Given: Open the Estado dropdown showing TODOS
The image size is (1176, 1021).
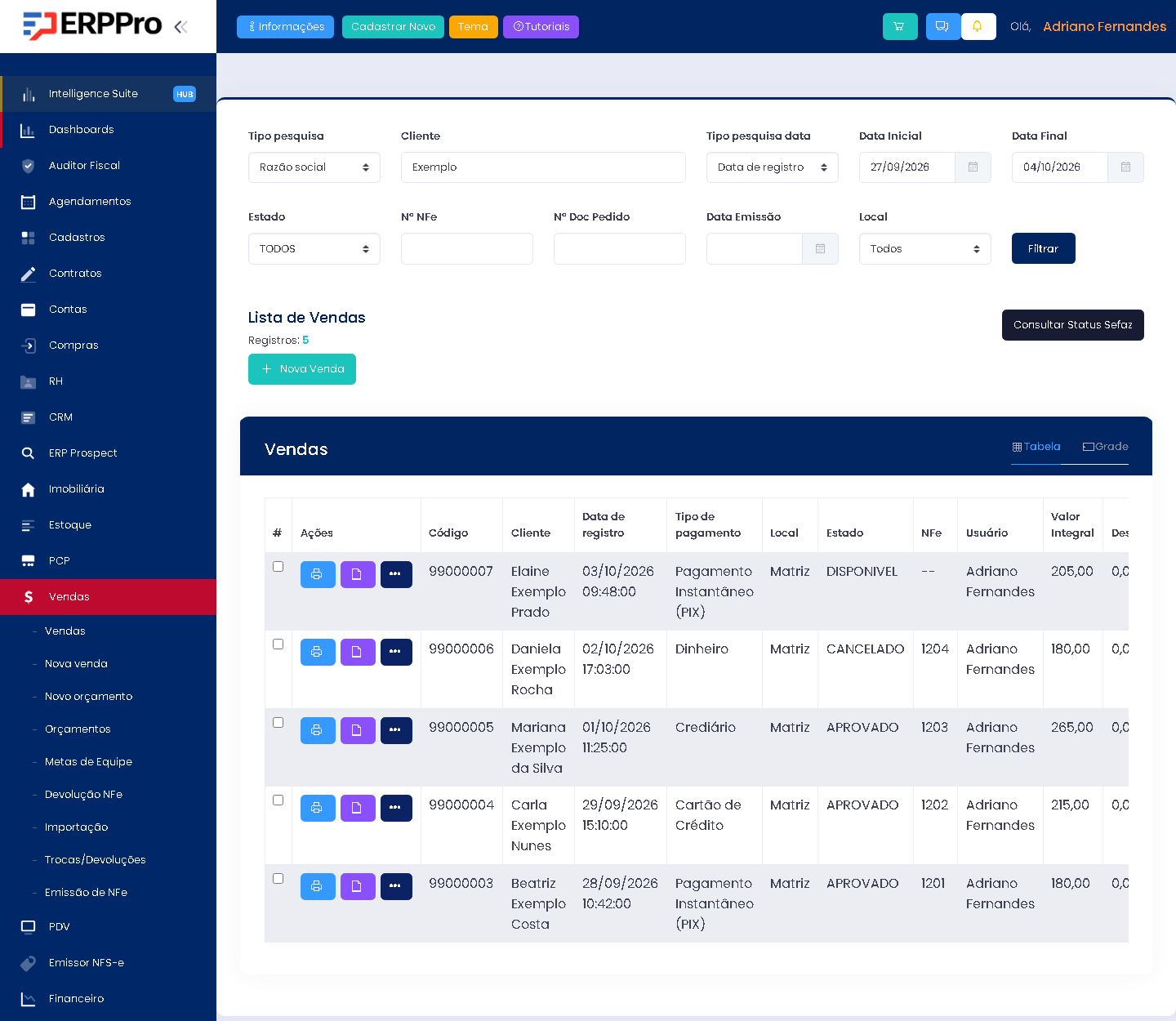Looking at the screenshot, I should point(314,248).
